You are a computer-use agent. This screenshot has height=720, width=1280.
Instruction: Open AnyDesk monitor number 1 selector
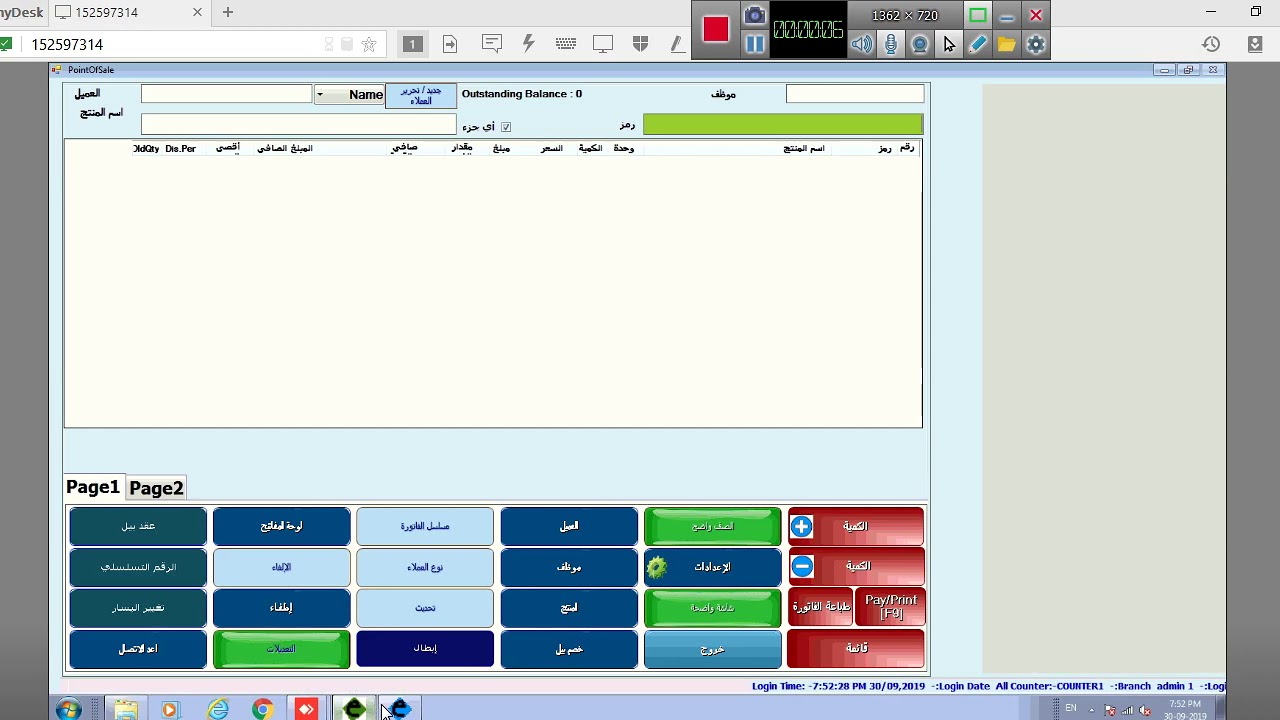tap(412, 44)
